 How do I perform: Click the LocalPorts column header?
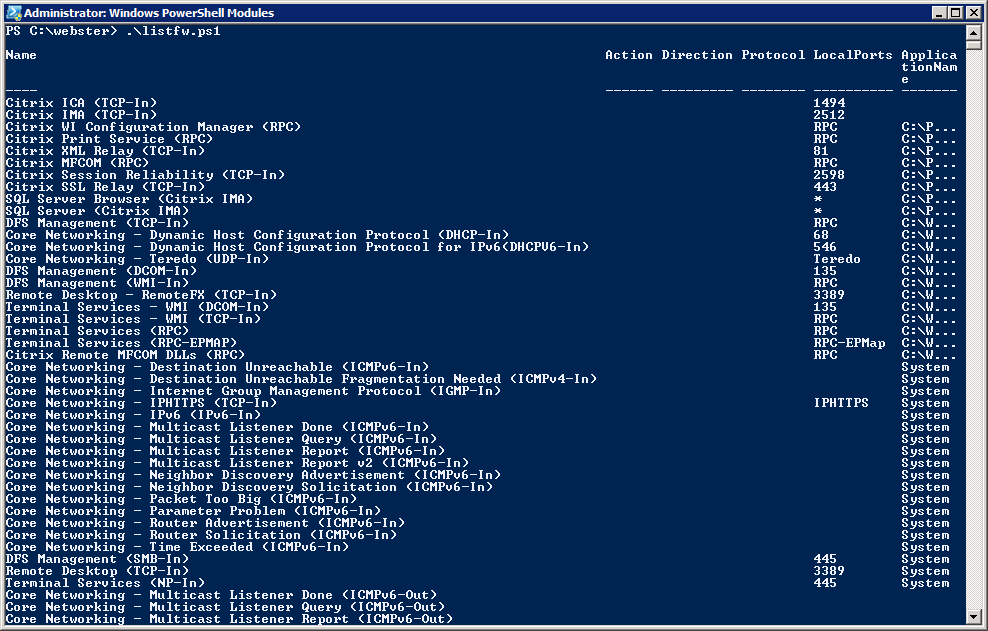click(x=853, y=55)
